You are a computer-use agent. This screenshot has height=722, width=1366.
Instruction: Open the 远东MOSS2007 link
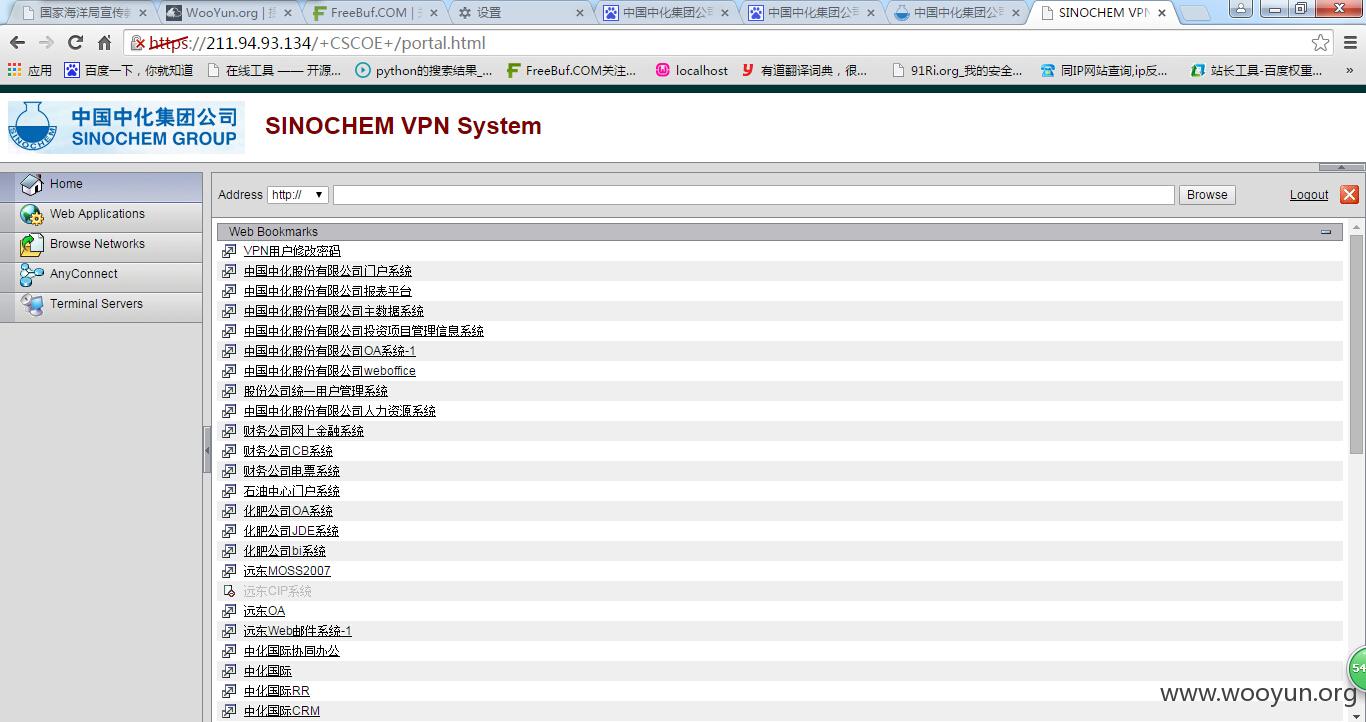pyautogui.click(x=287, y=571)
